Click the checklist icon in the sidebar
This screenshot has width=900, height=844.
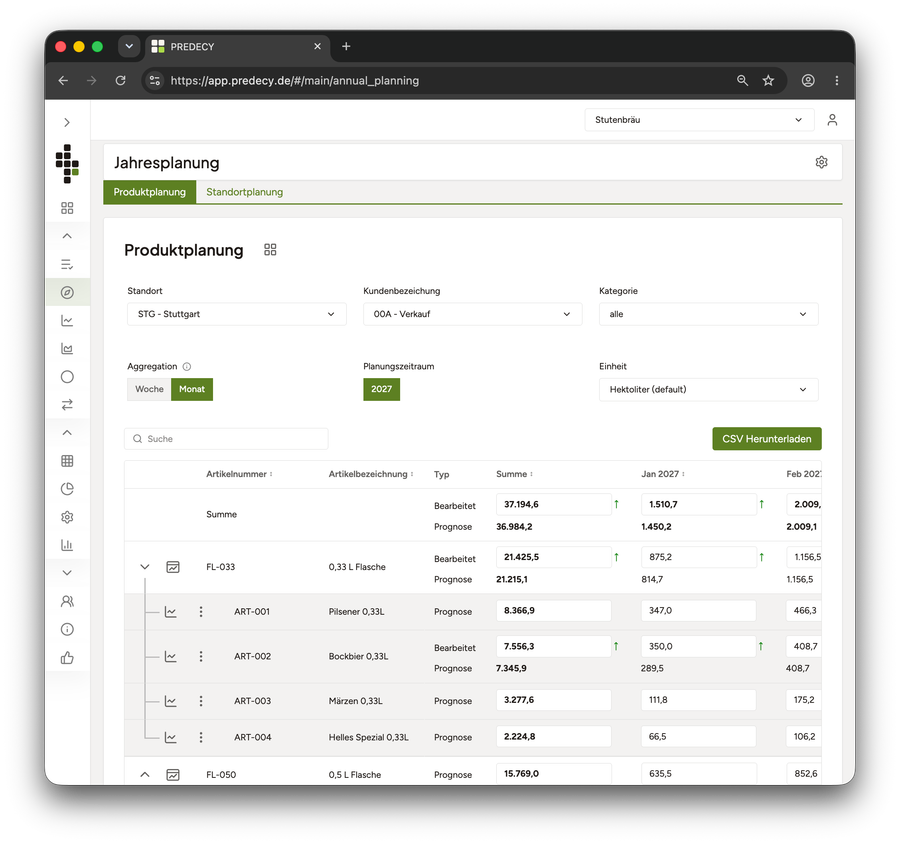(67, 265)
